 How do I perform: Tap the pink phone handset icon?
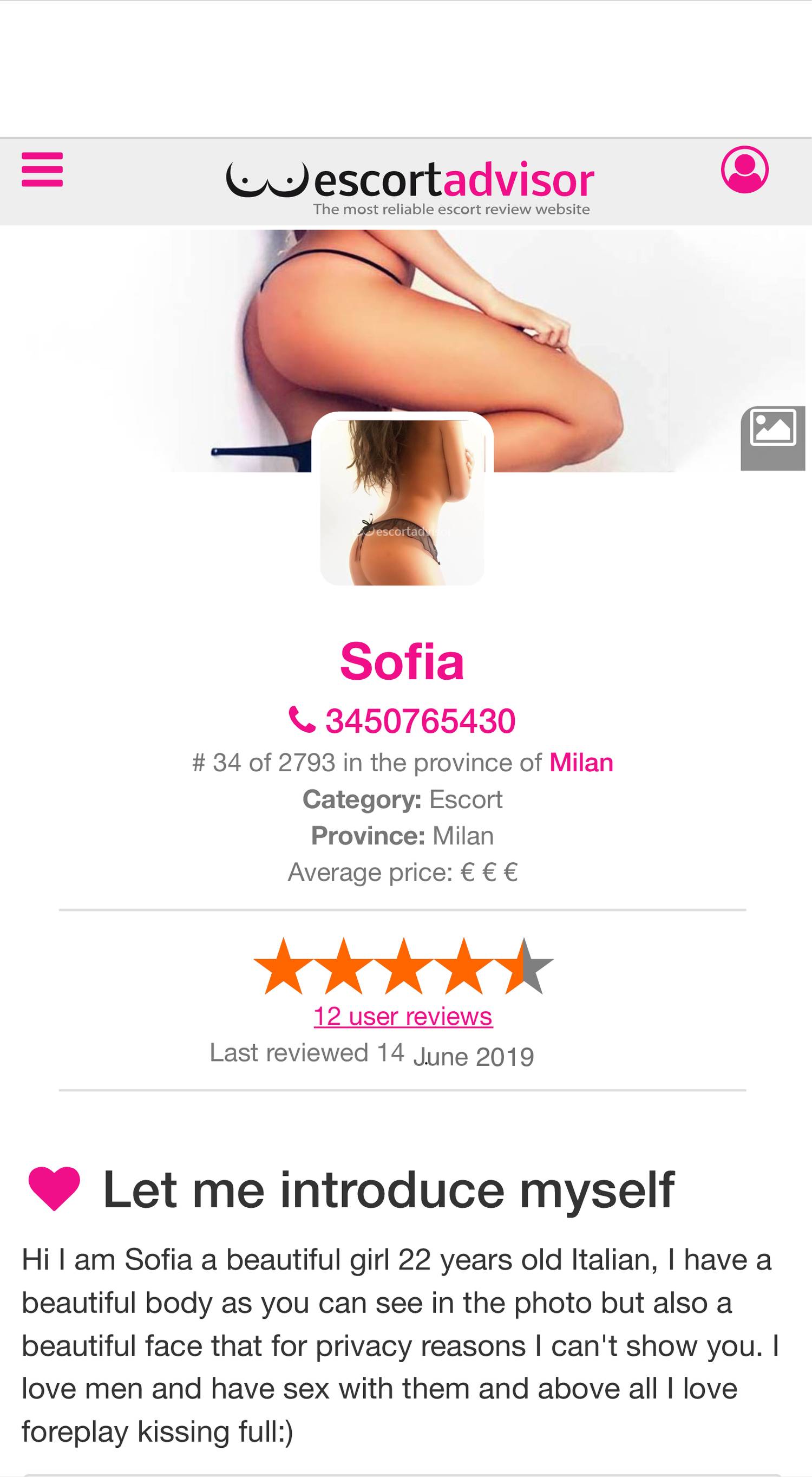click(x=302, y=720)
